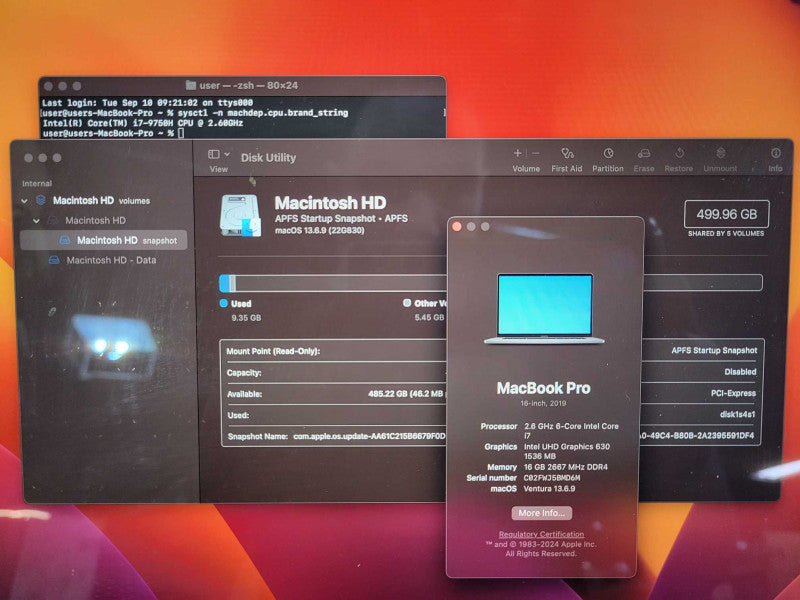Select the Macintosh HD snapshot entry
This screenshot has height=600, width=800.
(104, 240)
